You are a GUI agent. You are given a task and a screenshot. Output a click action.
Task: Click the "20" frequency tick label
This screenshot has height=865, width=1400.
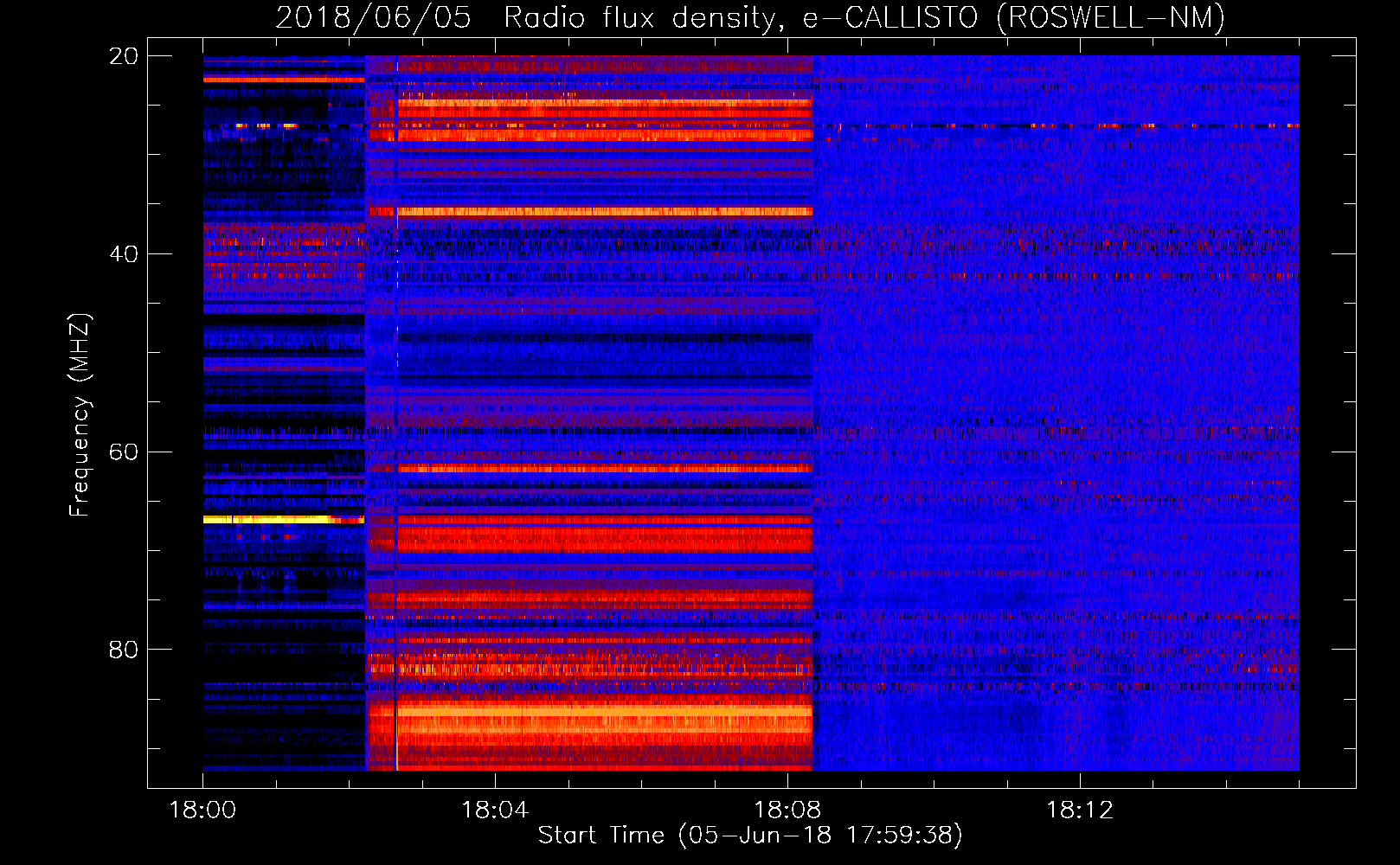click(x=123, y=56)
